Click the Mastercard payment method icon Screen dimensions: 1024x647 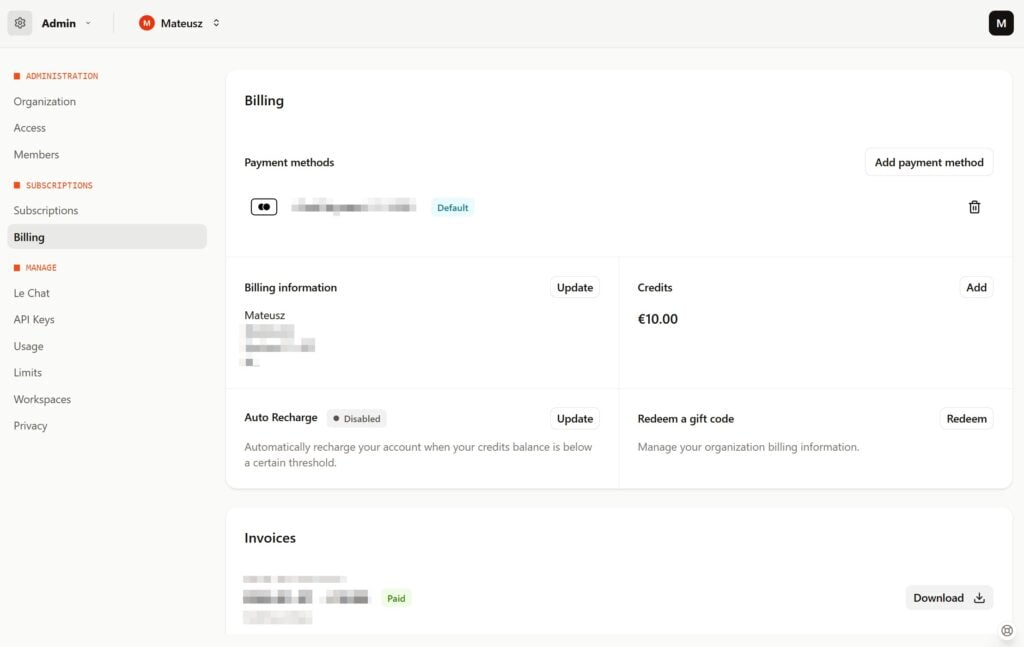(x=264, y=207)
